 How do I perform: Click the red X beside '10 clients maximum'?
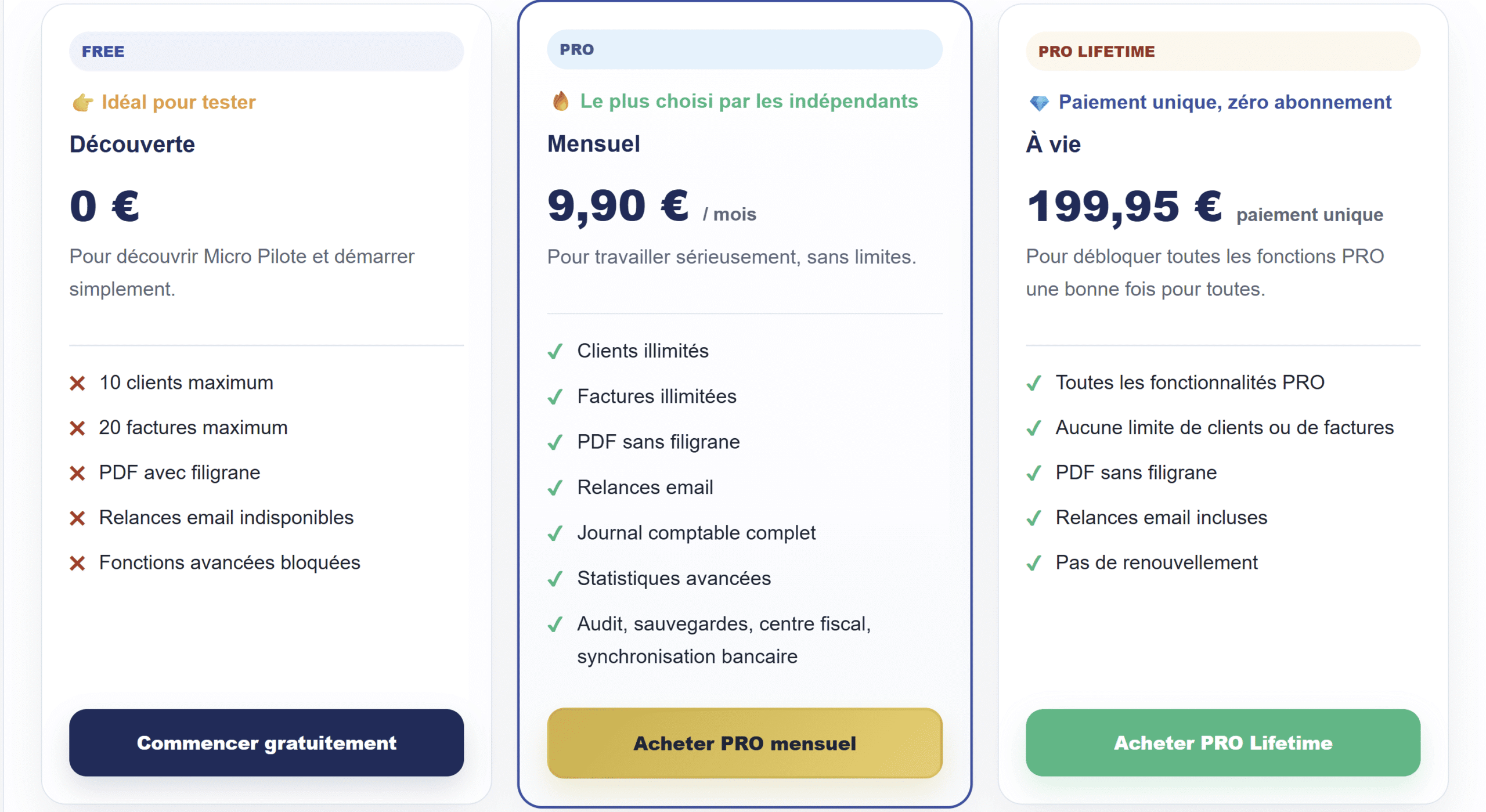coord(77,382)
